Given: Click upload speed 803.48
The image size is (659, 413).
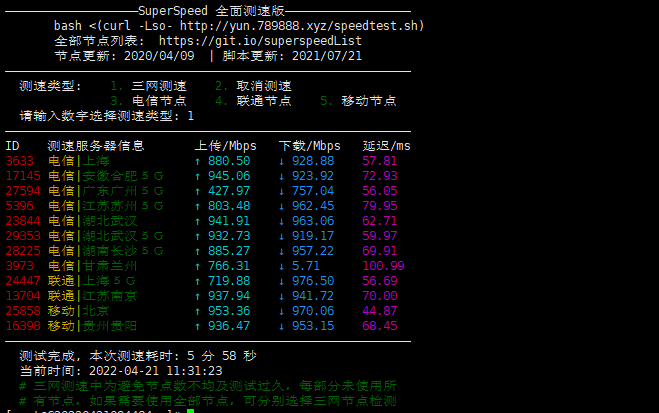Looking at the screenshot, I should pyautogui.click(x=229, y=206).
